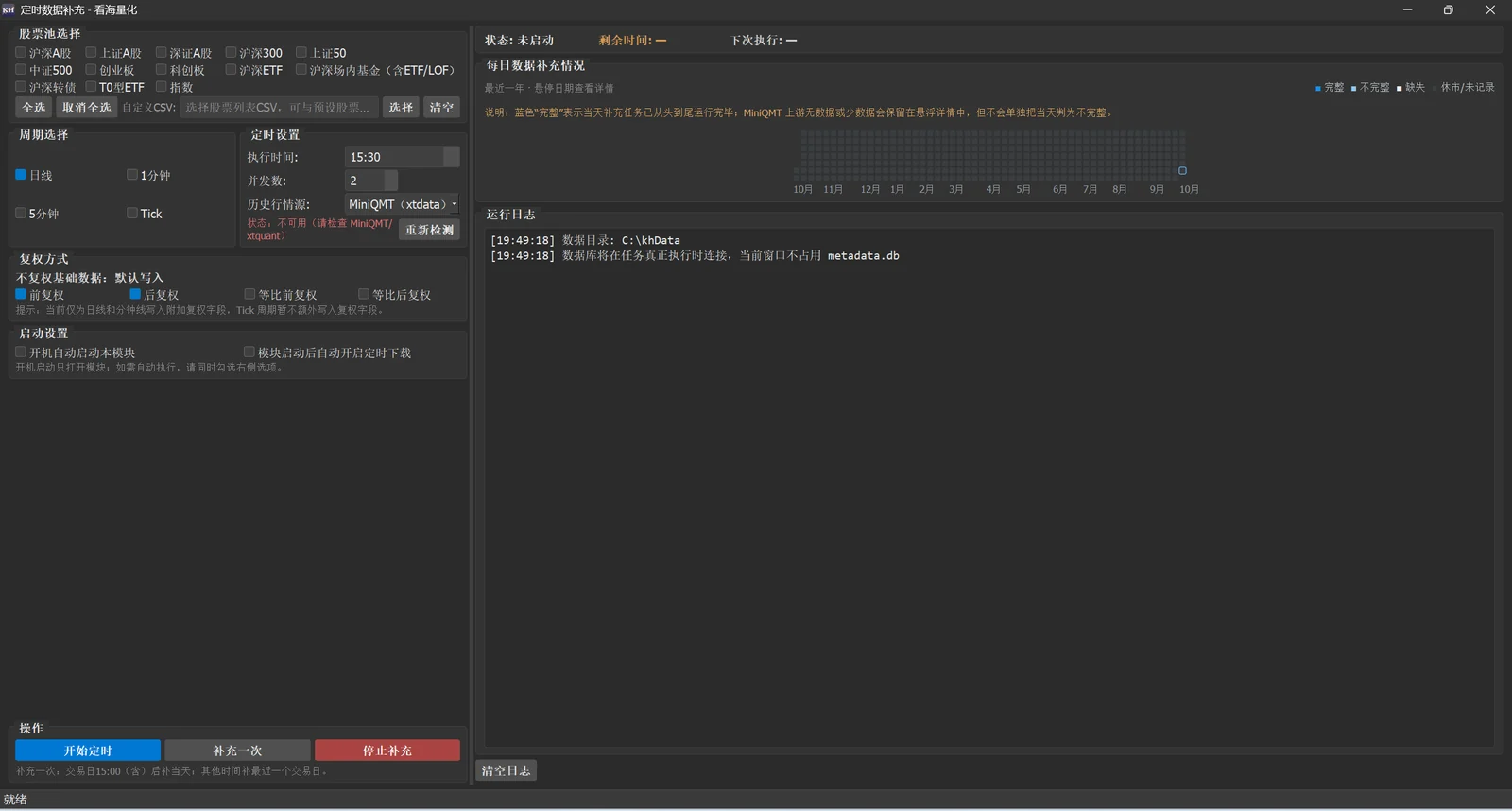Image resolution: width=1512 pixels, height=811 pixels.
Task: Click the 重新检测 button
Action: point(429,230)
